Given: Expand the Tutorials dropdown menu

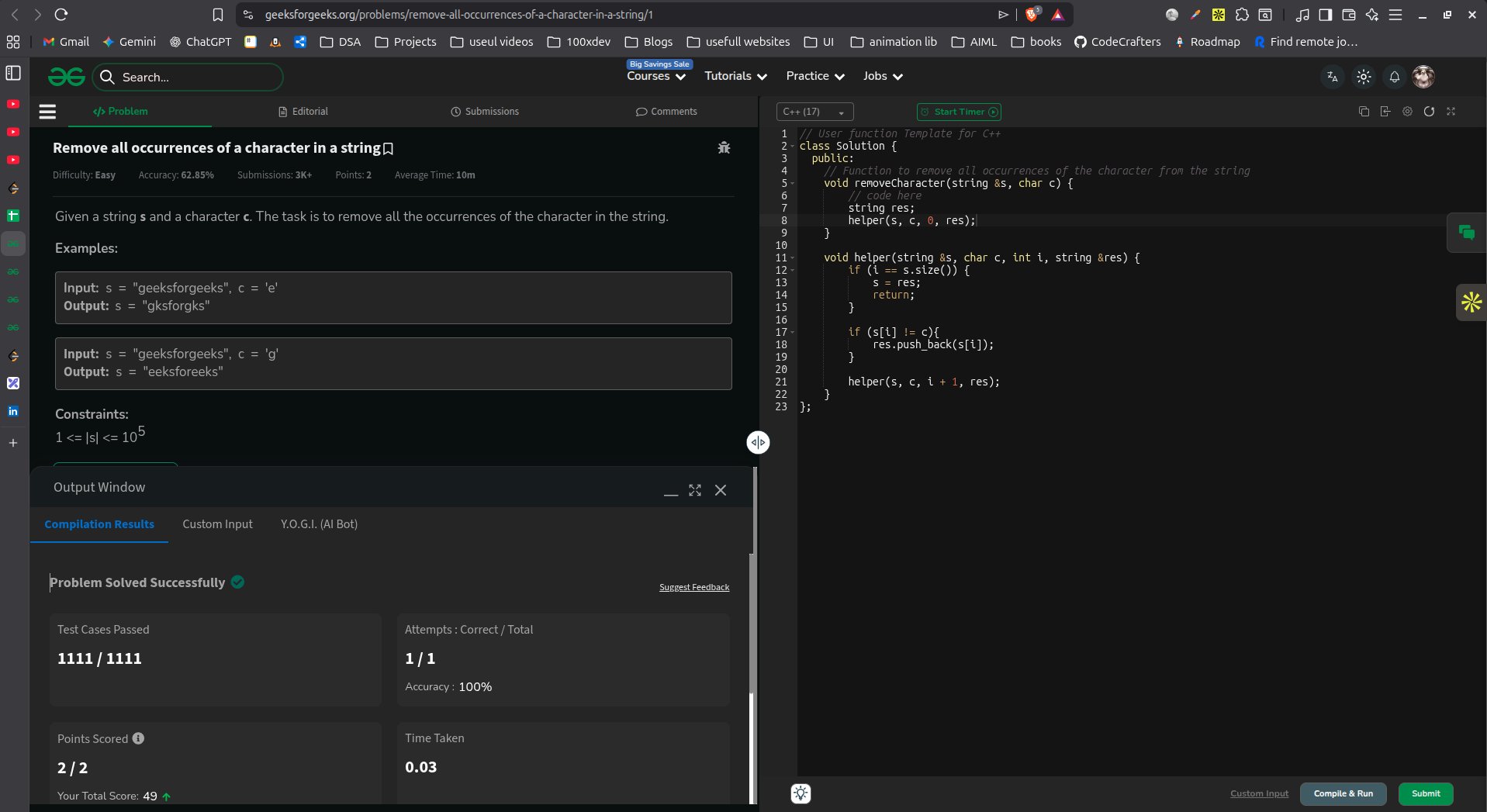Looking at the screenshot, I should point(735,76).
